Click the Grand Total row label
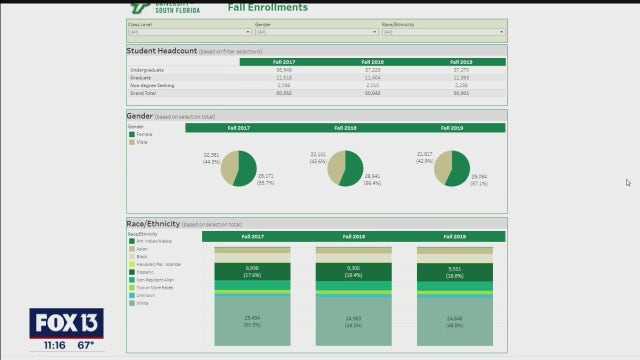This screenshot has height=360, width=640. click(143, 93)
